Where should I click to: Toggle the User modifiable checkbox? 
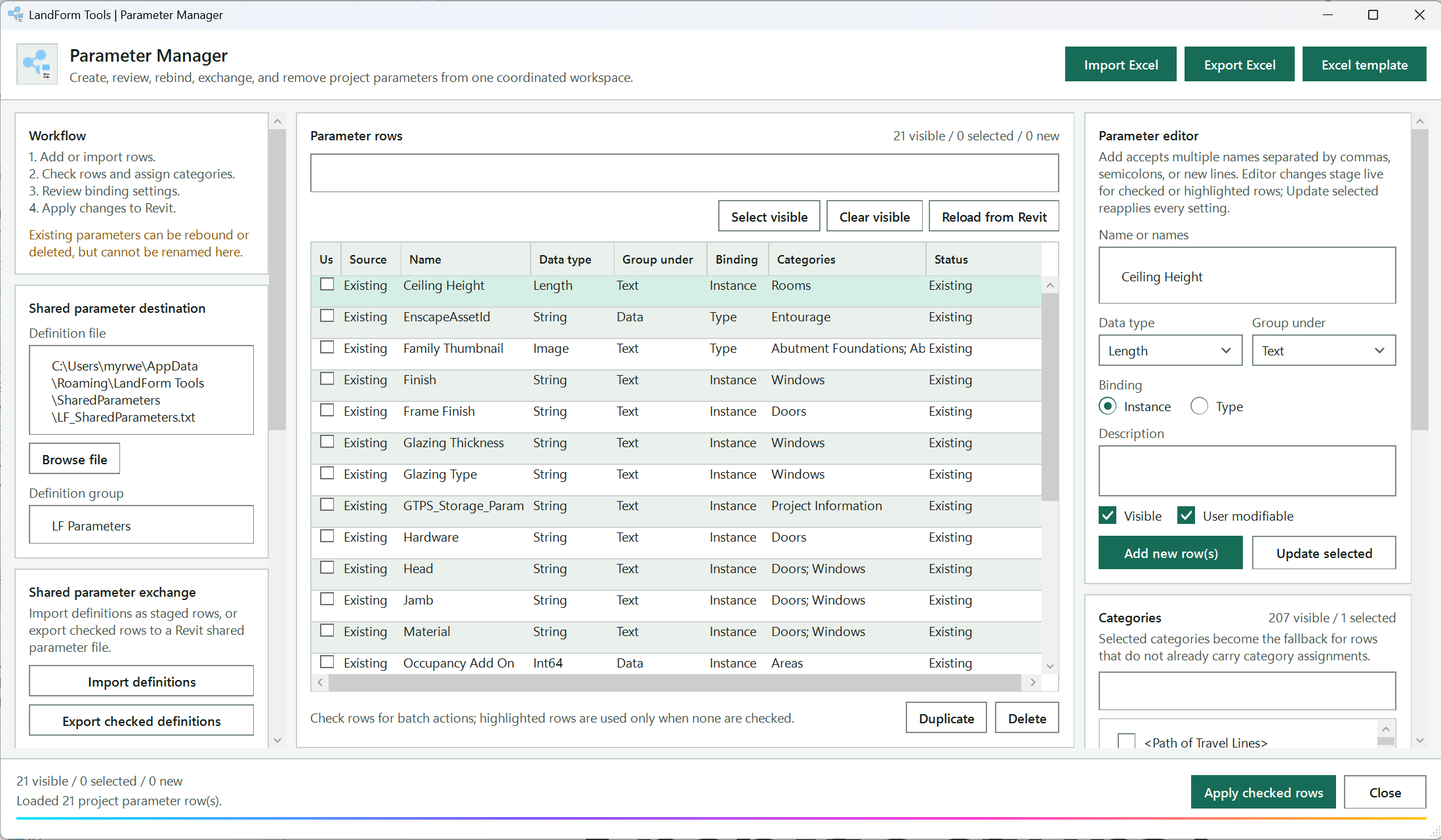coord(1186,515)
